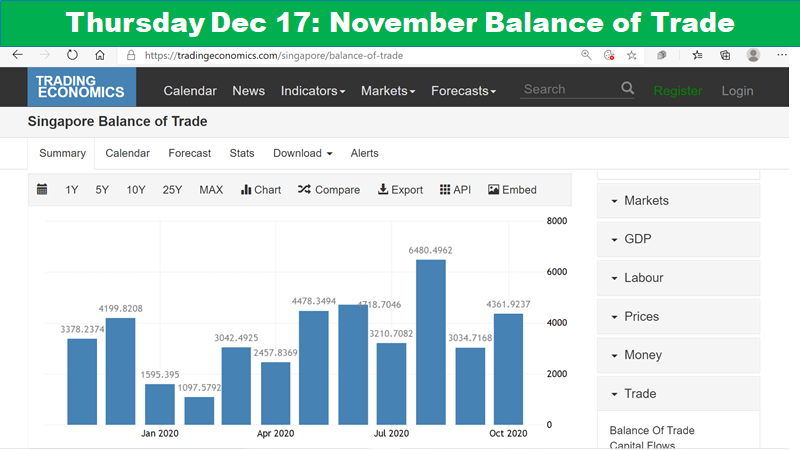Click the Compare button
Viewport: 800px width, 450px height.
(329, 190)
